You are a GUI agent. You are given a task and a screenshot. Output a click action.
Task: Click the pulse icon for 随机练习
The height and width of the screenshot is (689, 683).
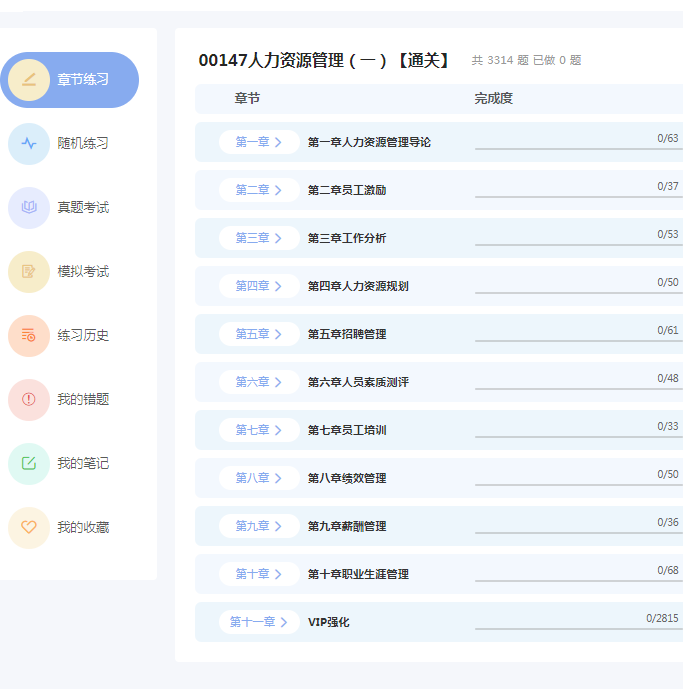coord(29,144)
